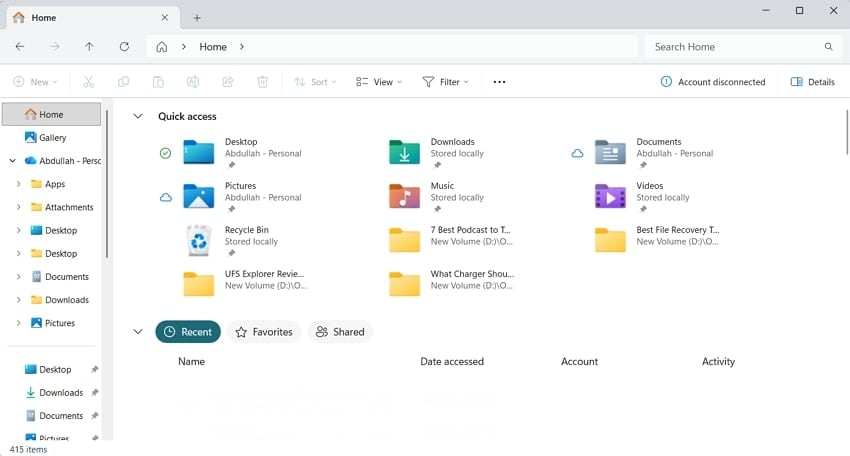Select Home in navigation sidebar

(51, 114)
